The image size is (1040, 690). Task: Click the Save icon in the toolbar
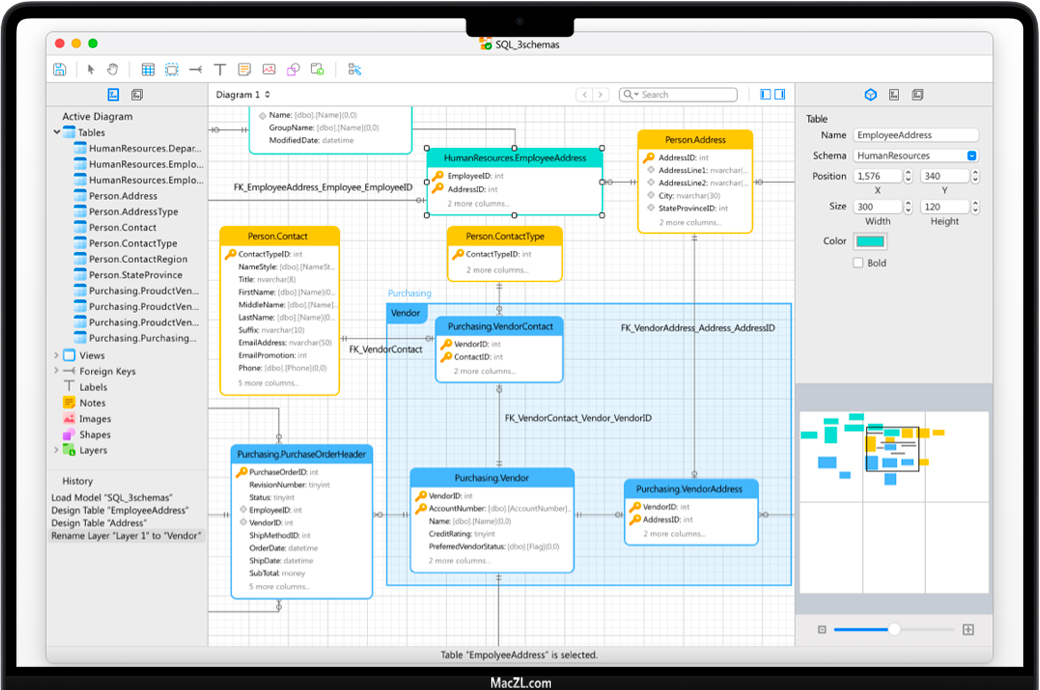coord(60,69)
